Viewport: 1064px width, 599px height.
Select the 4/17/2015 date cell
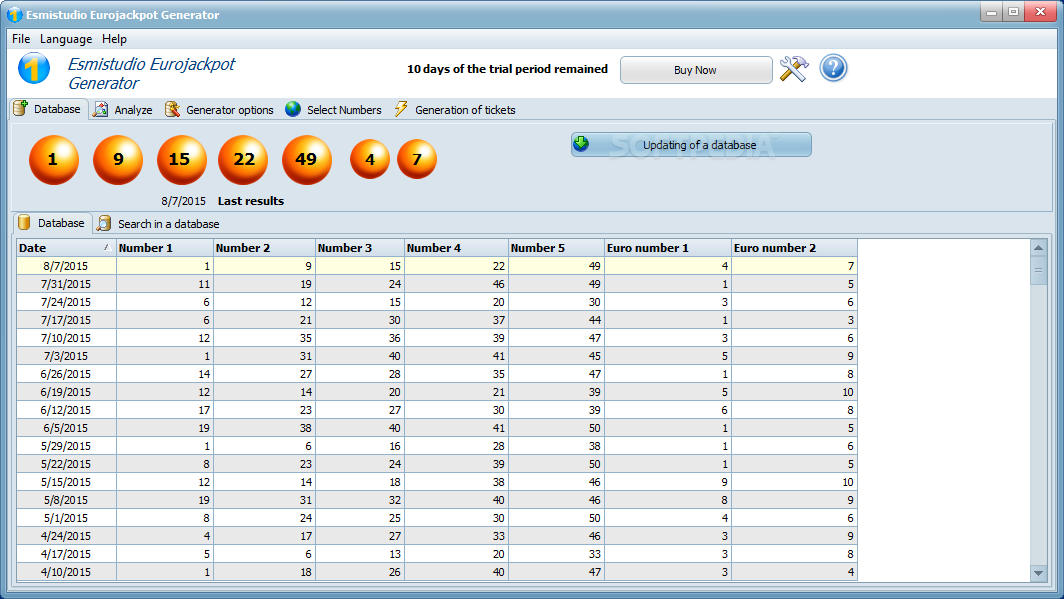click(66, 554)
